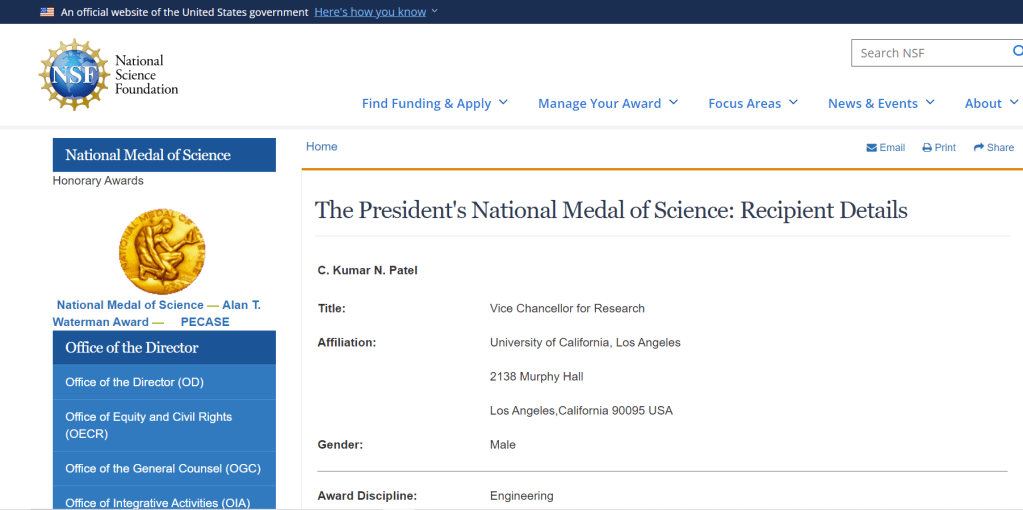Viewport: 1023px width, 510px height.
Task: Open the PECASE link
Action: tap(205, 322)
